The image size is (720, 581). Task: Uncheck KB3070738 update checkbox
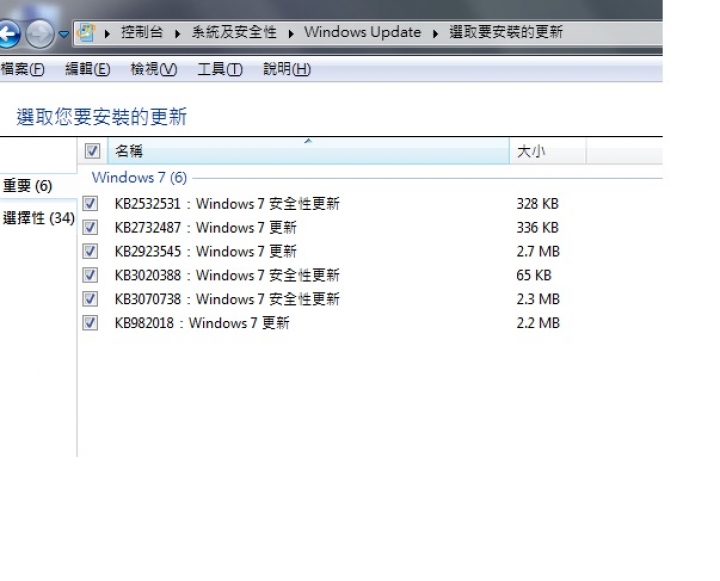tap(90, 299)
